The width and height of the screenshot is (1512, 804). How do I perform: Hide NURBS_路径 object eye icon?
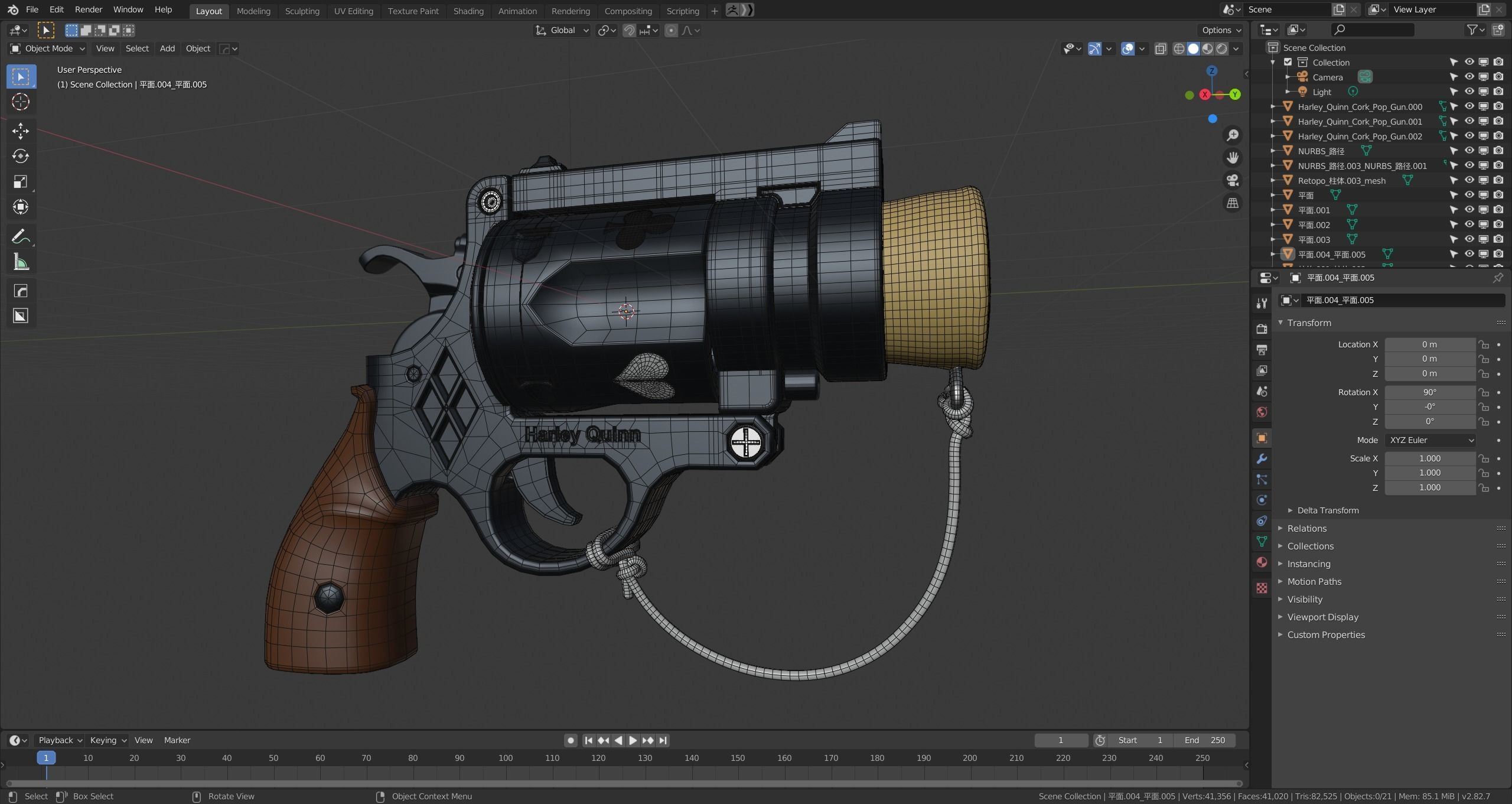(x=1469, y=151)
